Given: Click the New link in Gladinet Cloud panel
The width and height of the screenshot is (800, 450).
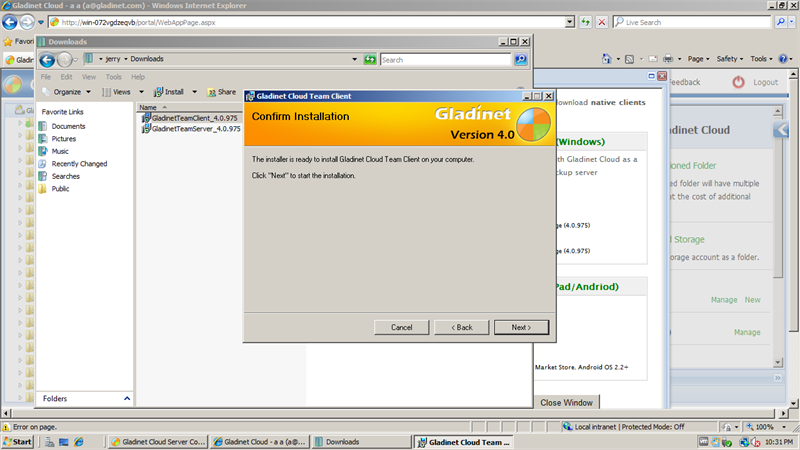Looking at the screenshot, I should [x=753, y=300].
